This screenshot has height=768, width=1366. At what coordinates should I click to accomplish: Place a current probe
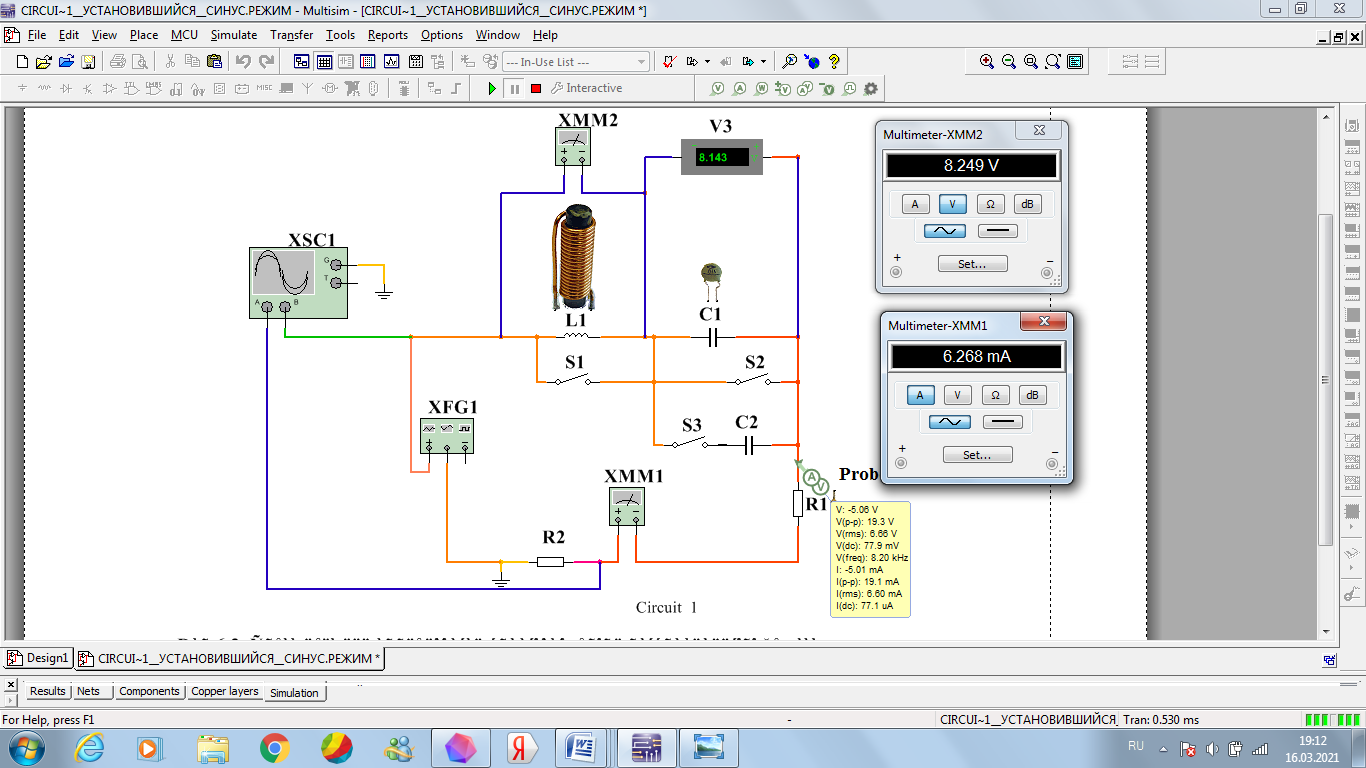pyautogui.click(x=739, y=88)
